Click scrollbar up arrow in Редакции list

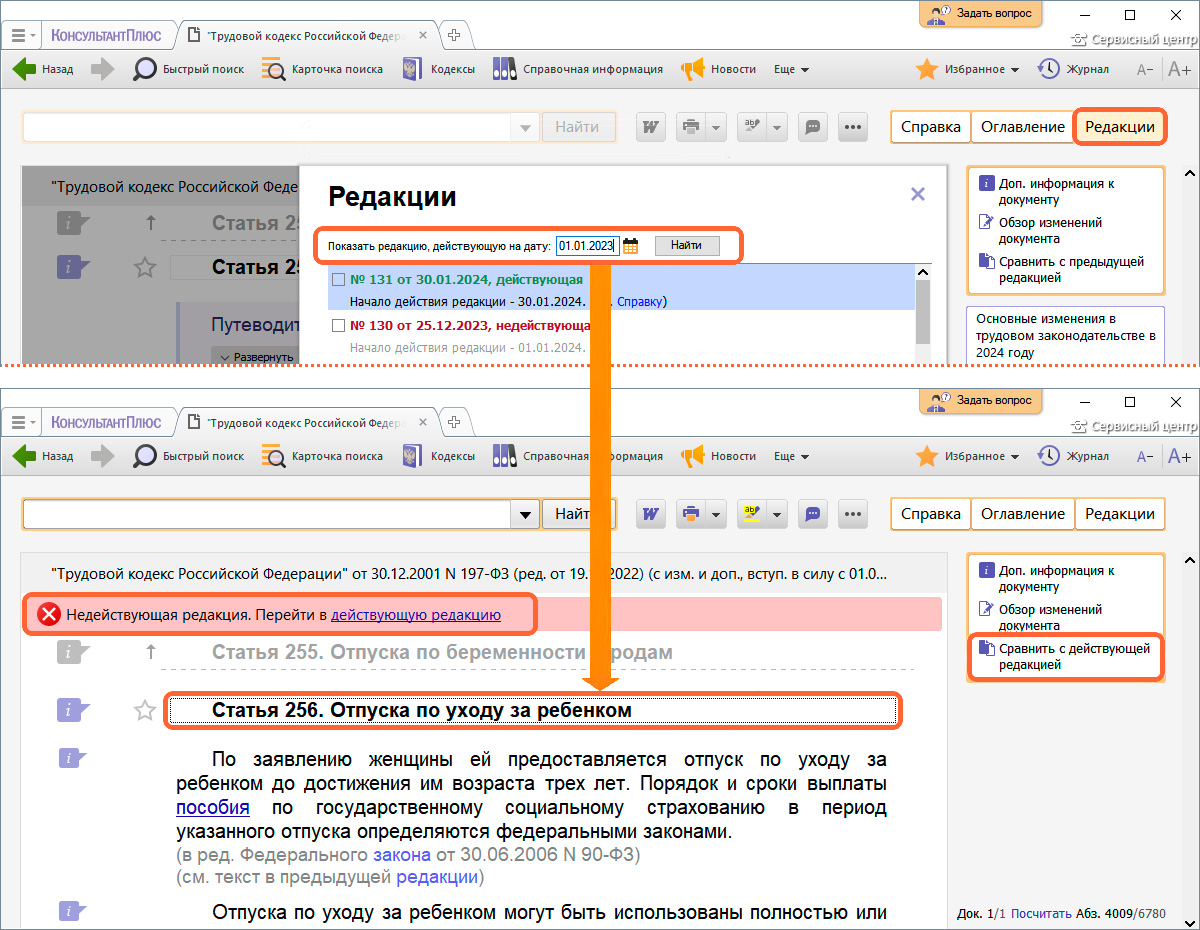coord(924,273)
